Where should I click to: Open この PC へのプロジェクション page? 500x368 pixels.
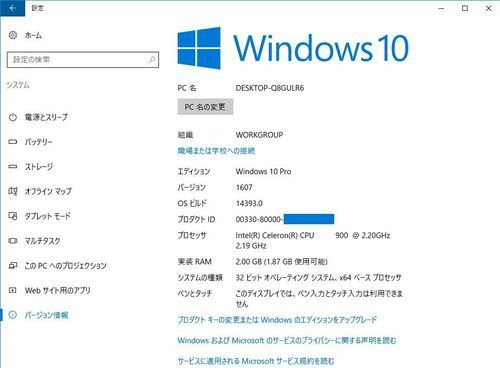point(65,266)
